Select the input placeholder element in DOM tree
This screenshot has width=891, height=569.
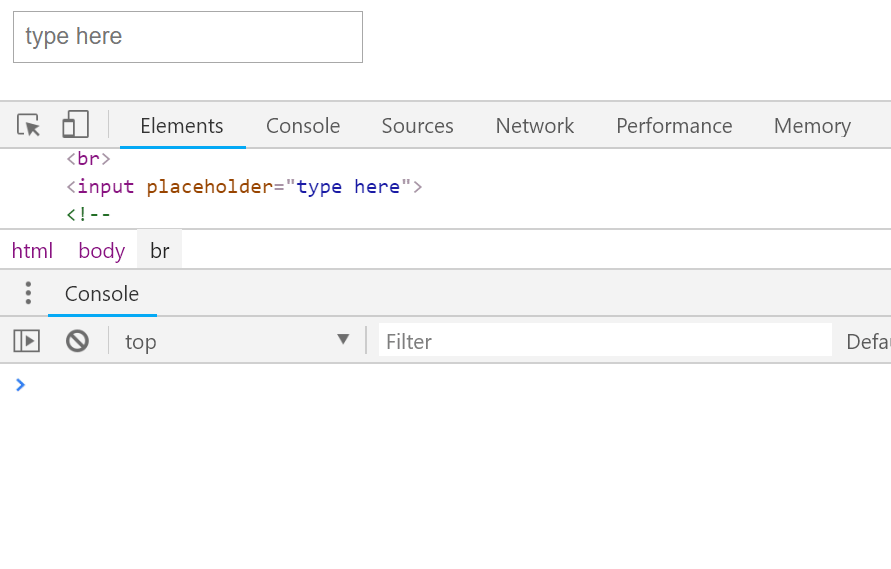point(245,187)
